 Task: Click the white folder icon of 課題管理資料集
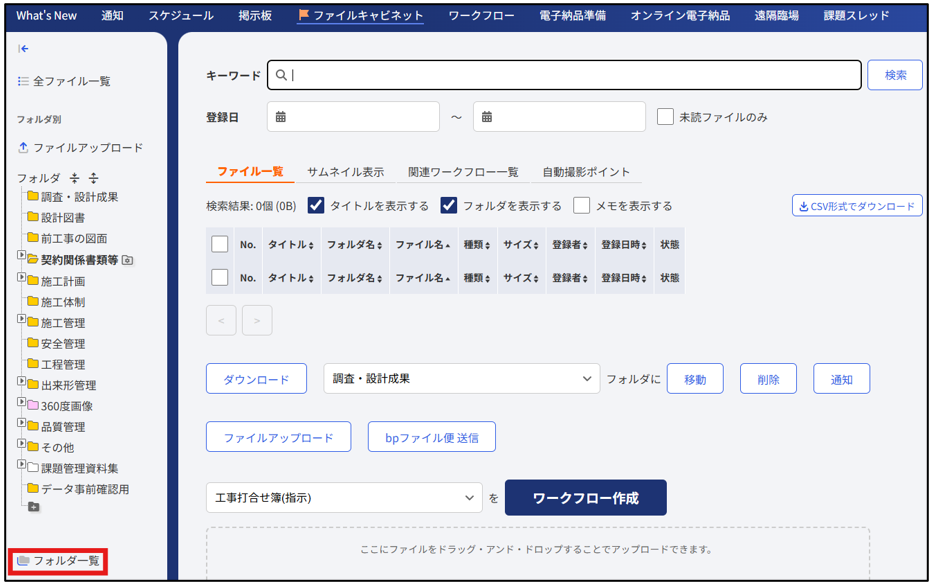[33, 468]
